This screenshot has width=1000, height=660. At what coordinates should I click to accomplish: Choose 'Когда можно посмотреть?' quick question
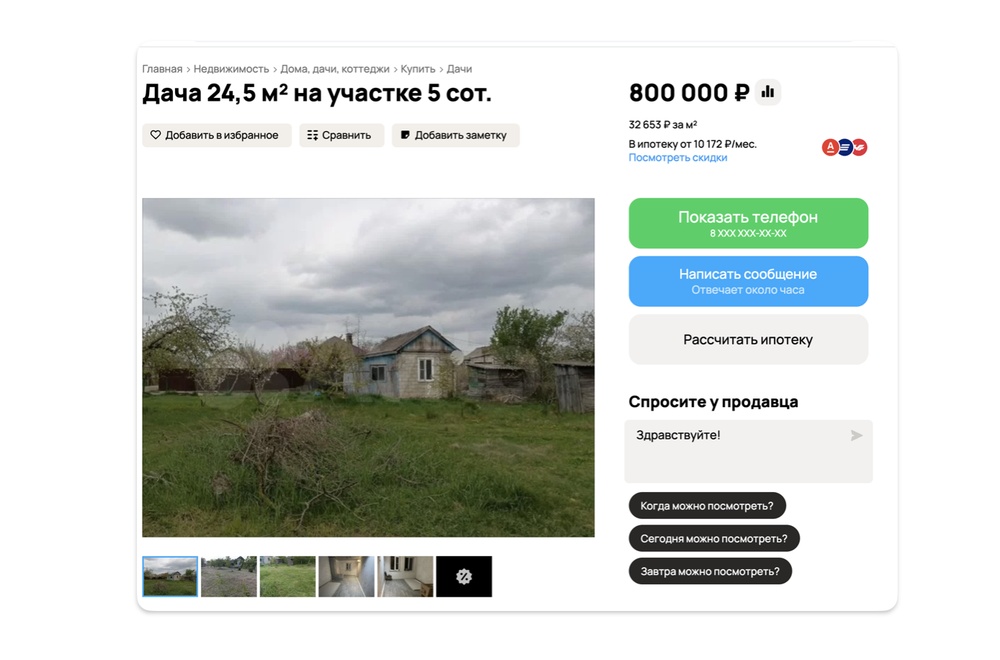(x=707, y=506)
